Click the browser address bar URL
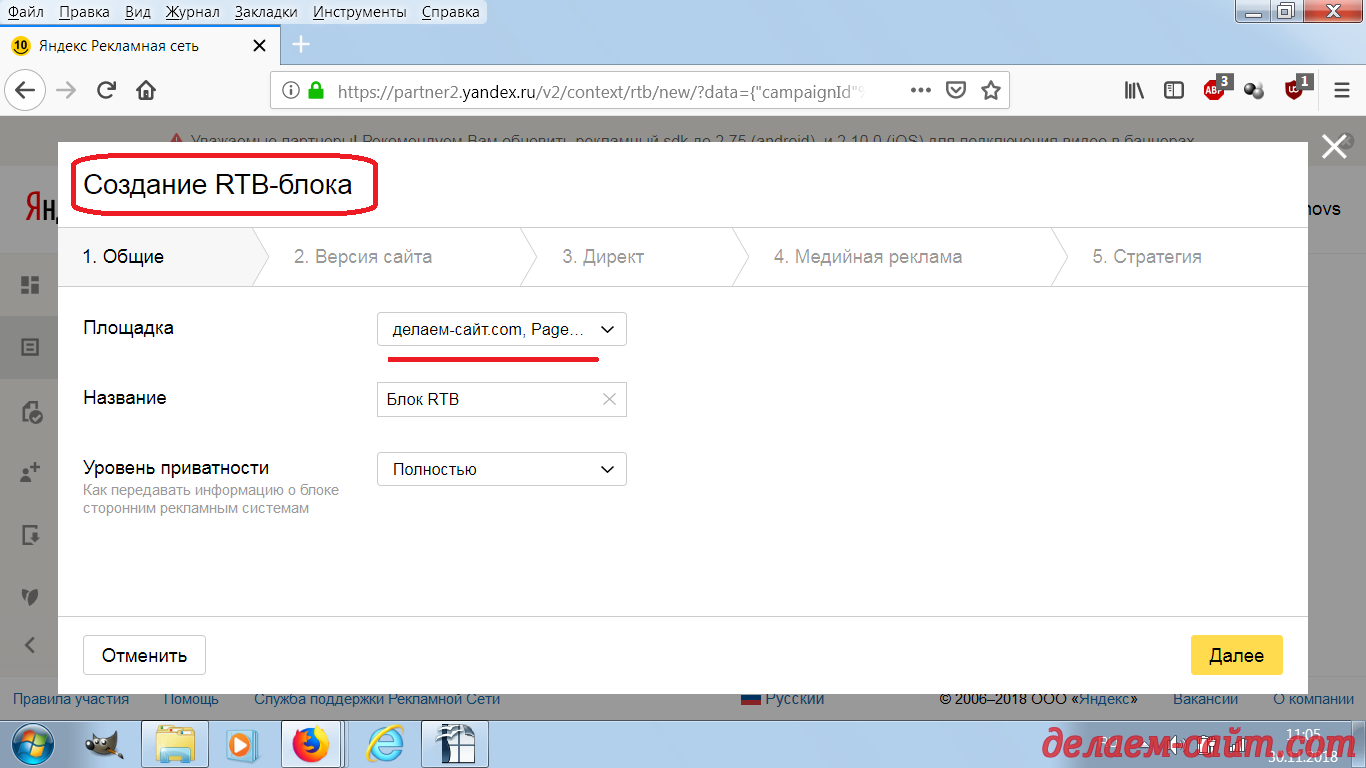This screenshot has height=768, width=1366. 600,90
